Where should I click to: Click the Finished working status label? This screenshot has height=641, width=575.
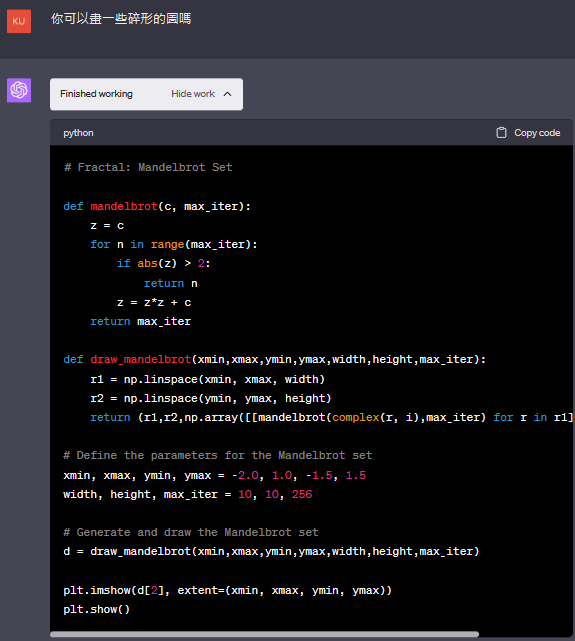pyautogui.click(x=96, y=94)
